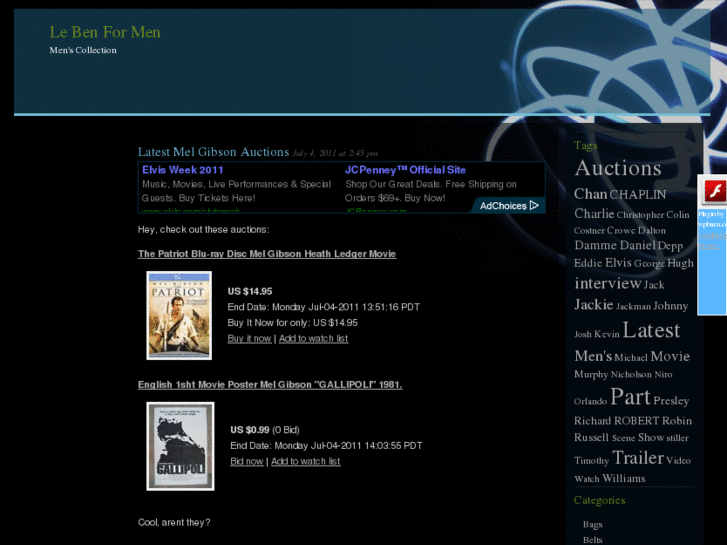Select the Part tag
Viewport: 727px width, 545px height.
(630, 397)
